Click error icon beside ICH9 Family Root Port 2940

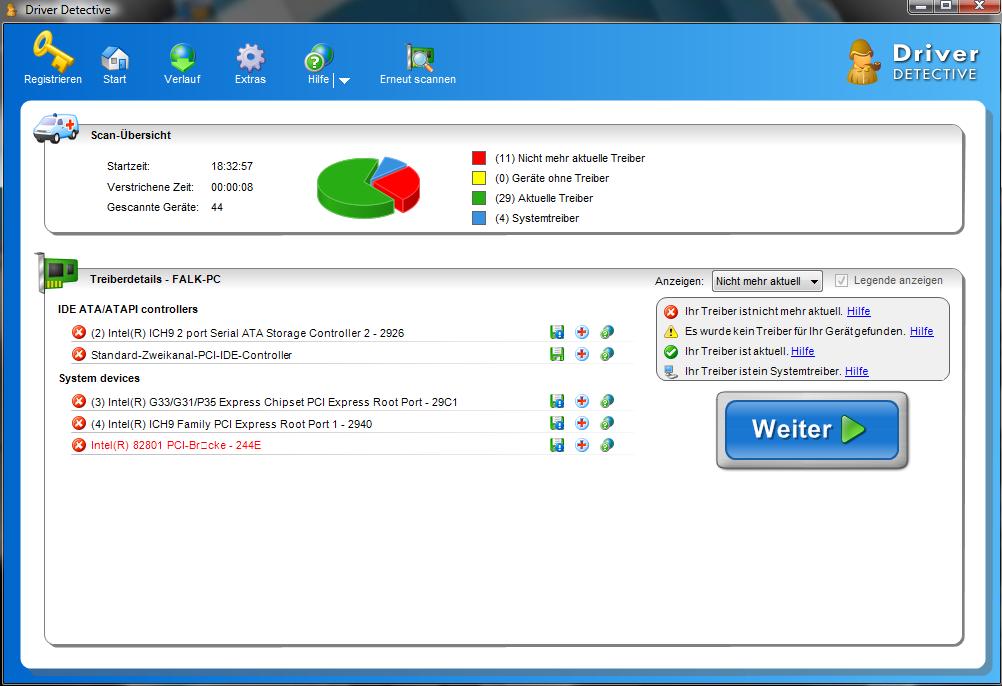coord(79,423)
